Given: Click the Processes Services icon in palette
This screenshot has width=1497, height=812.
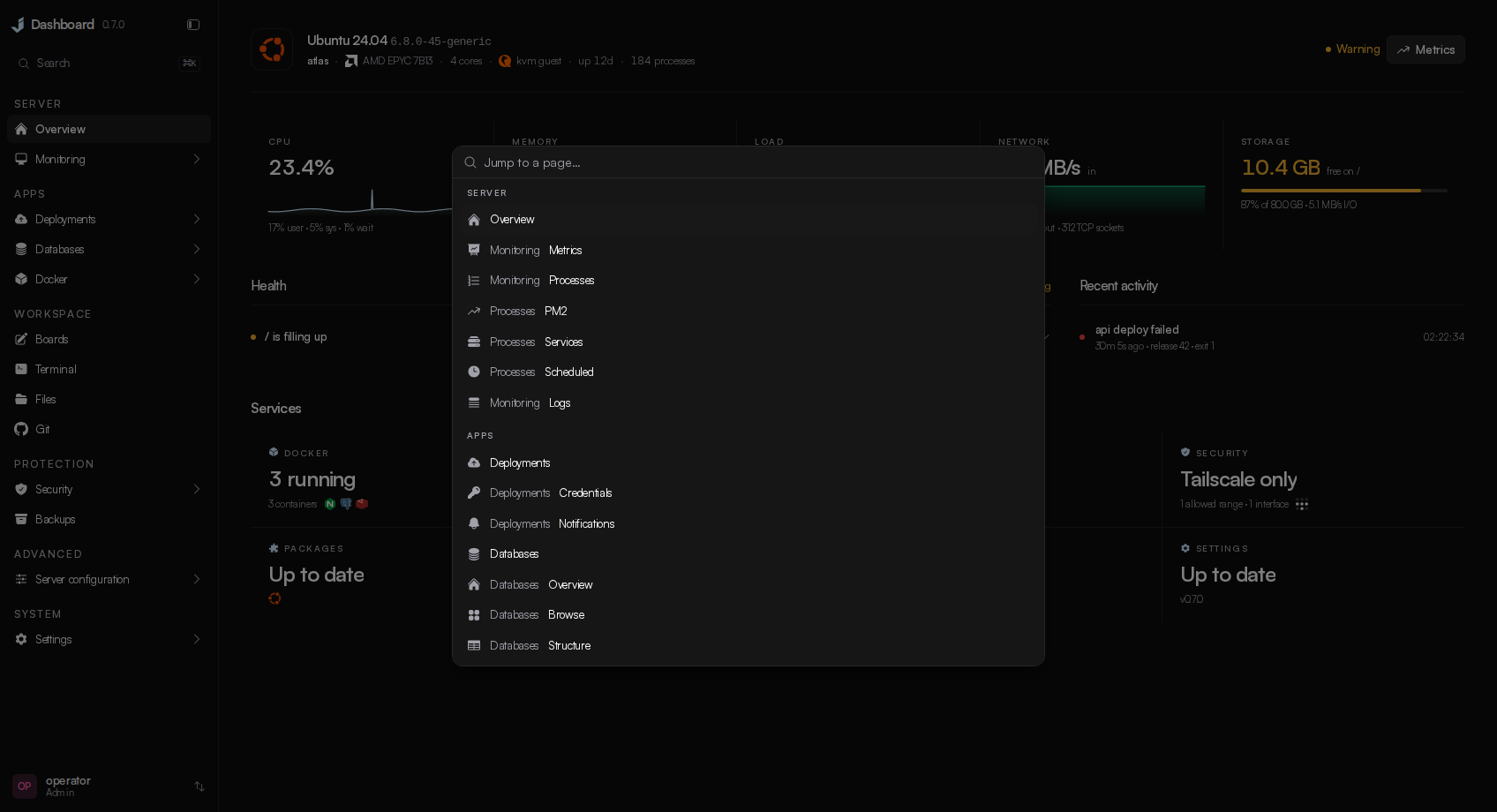Looking at the screenshot, I should pyautogui.click(x=474, y=342).
